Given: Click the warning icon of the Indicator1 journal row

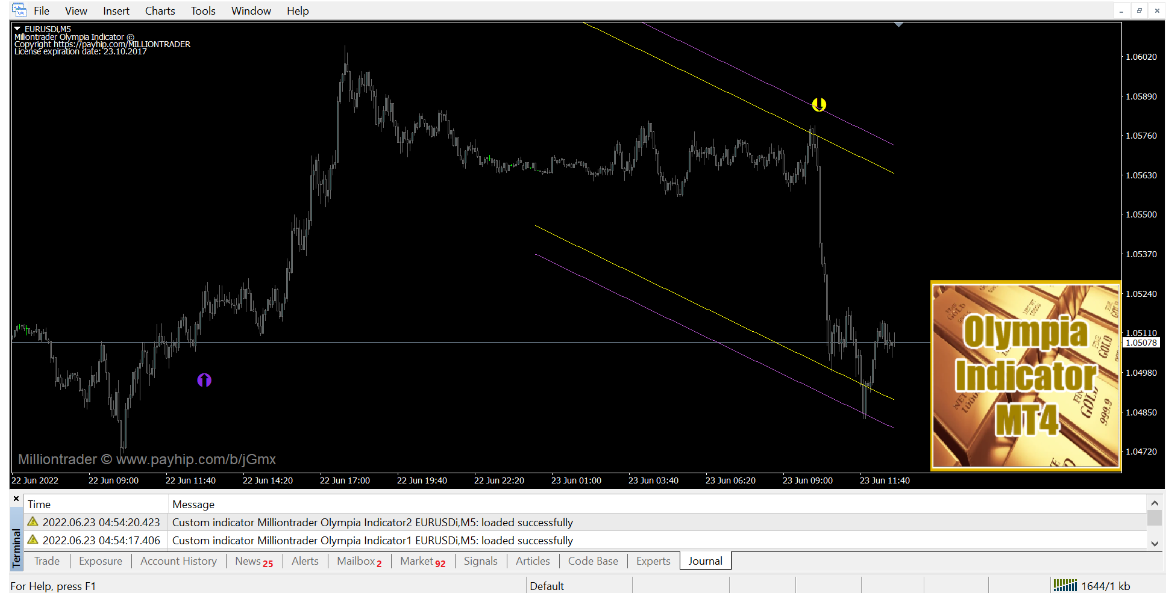Looking at the screenshot, I should 33,540.
